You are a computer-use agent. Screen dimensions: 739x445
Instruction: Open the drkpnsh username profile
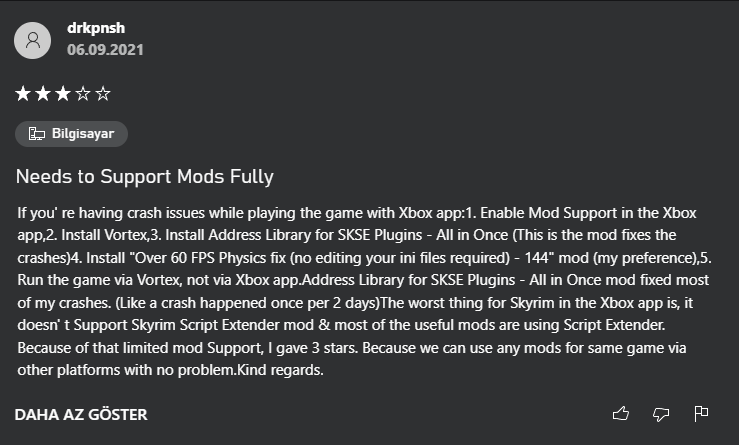[95, 29]
